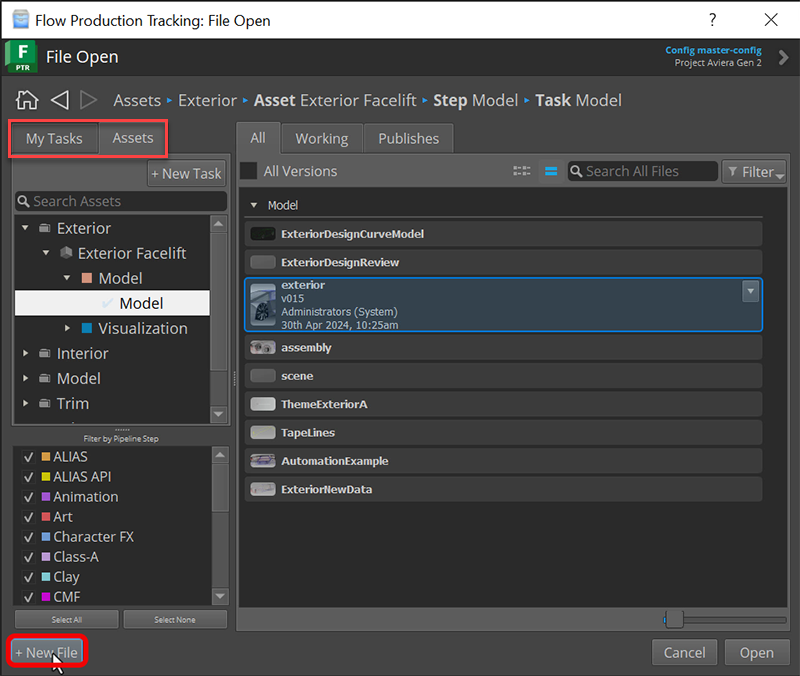Viewport: 800px width, 676px height.
Task: Switch to grouped thumbnail view icon
Action: tap(521, 171)
